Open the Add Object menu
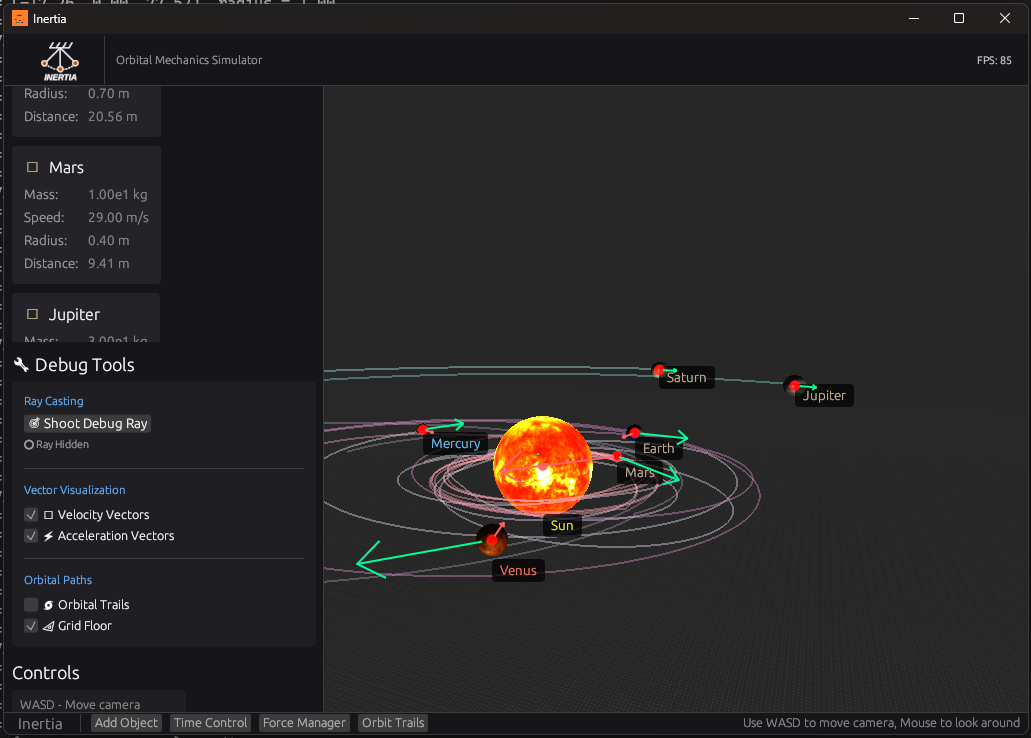The height and width of the screenshot is (738, 1031). tap(126, 723)
